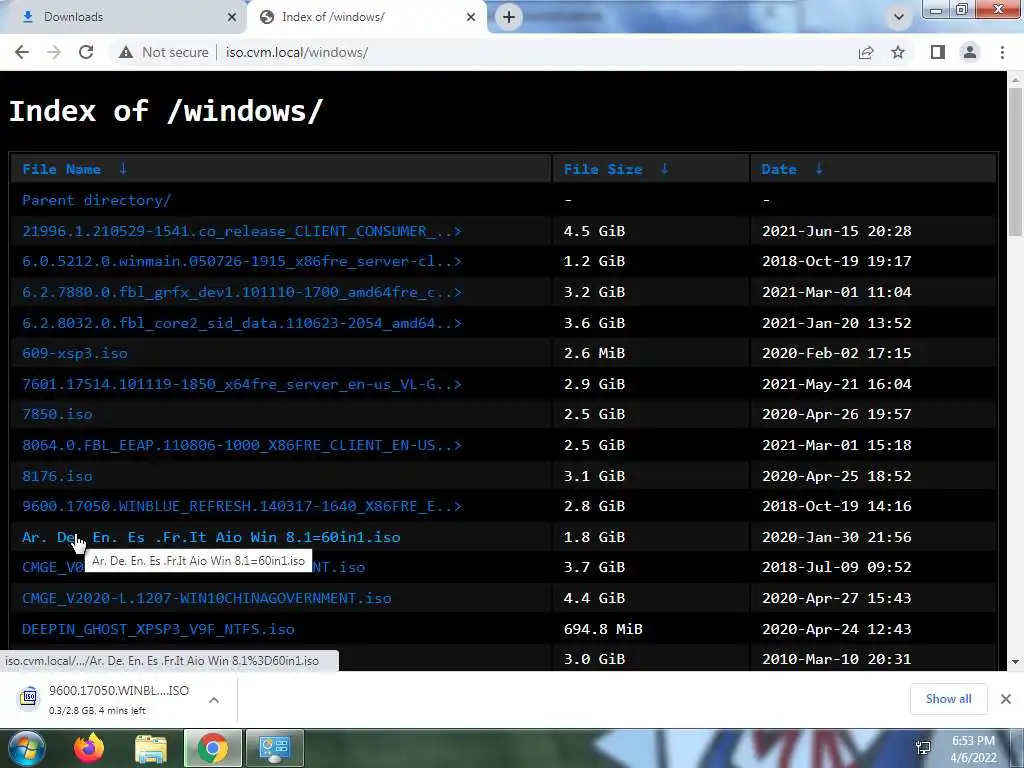
Task: Open the tab search dropdown
Action: [899, 17]
